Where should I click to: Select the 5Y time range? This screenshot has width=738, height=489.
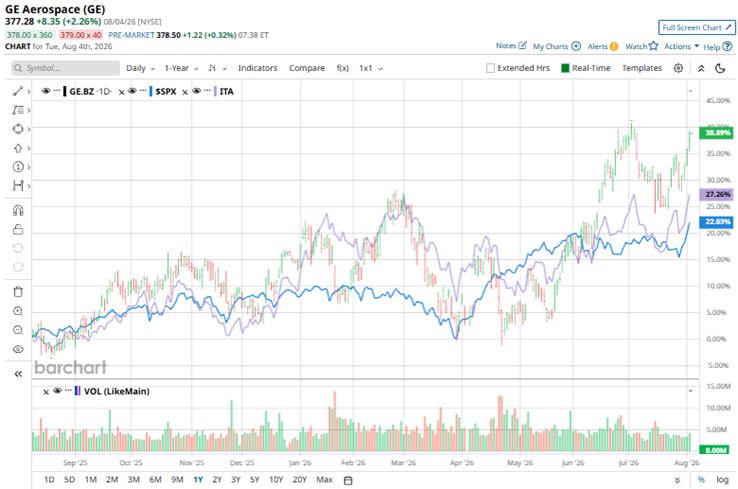(255, 480)
